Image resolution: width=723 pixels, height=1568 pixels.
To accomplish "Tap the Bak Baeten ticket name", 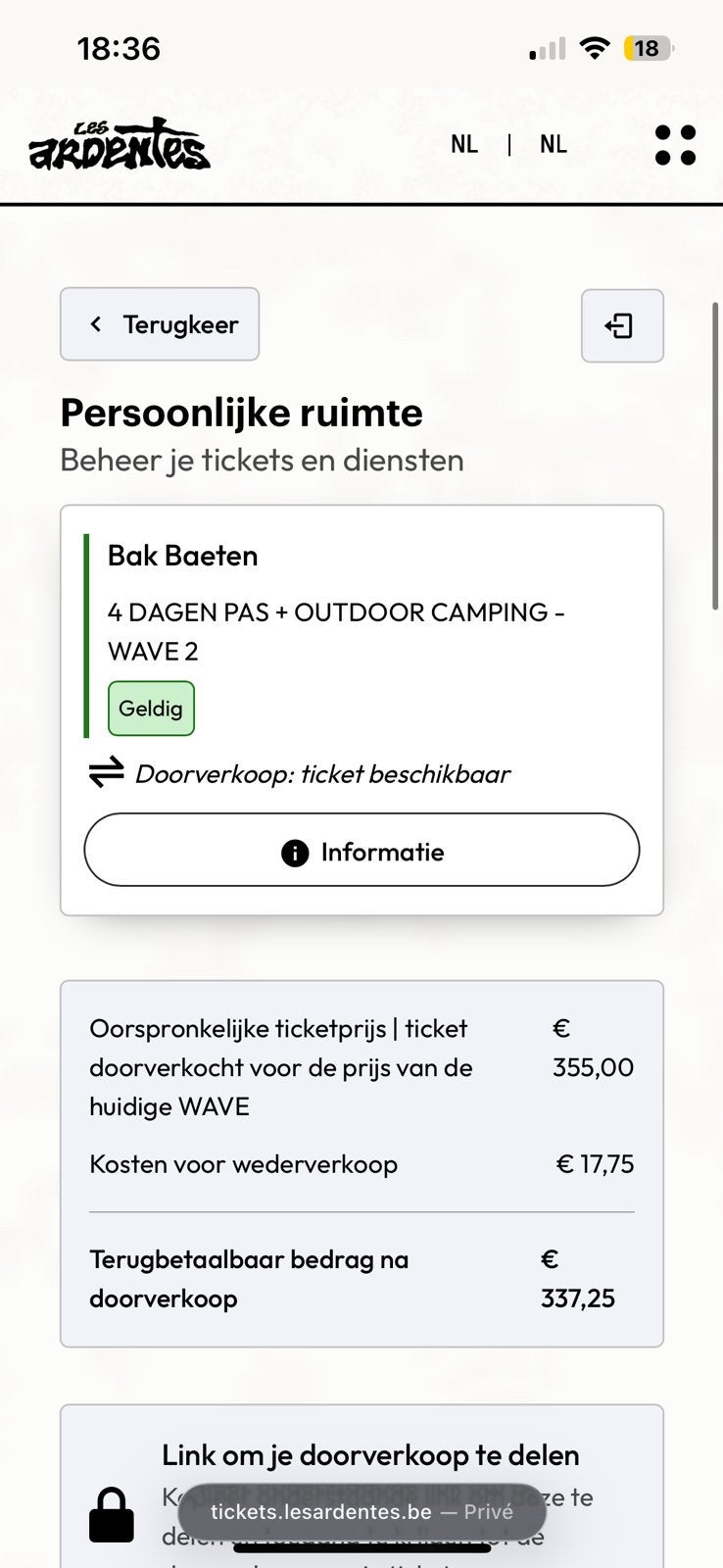I will tap(183, 556).
